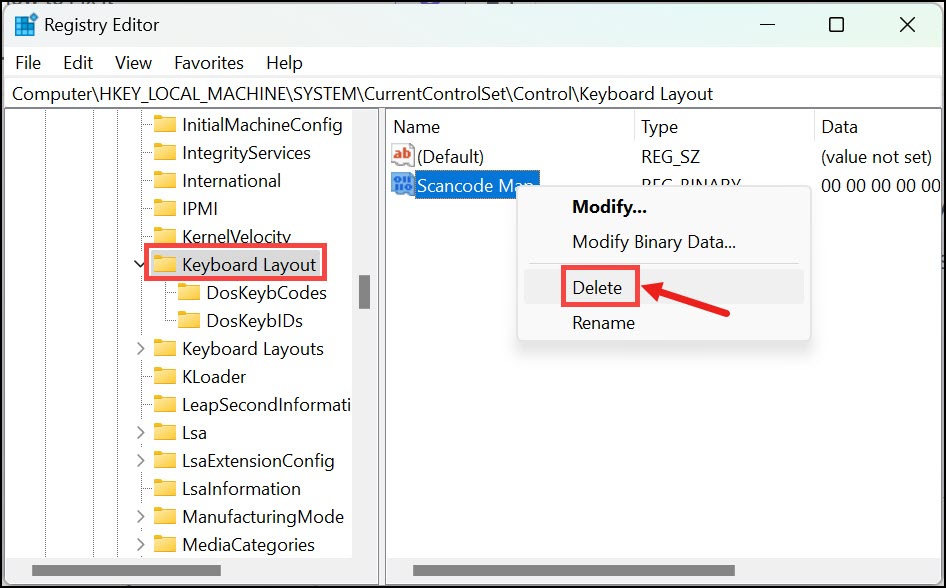Choose Modify... from the context menu

(664, 207)
